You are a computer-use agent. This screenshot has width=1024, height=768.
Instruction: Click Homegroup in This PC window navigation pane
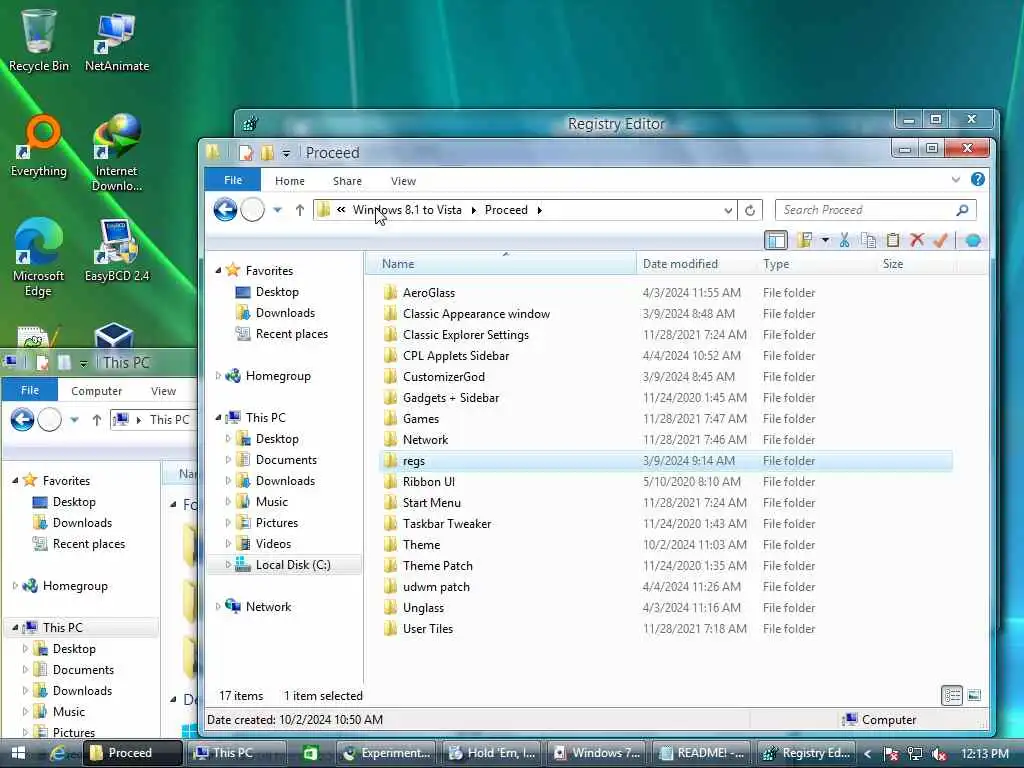[x=75, y=586]
